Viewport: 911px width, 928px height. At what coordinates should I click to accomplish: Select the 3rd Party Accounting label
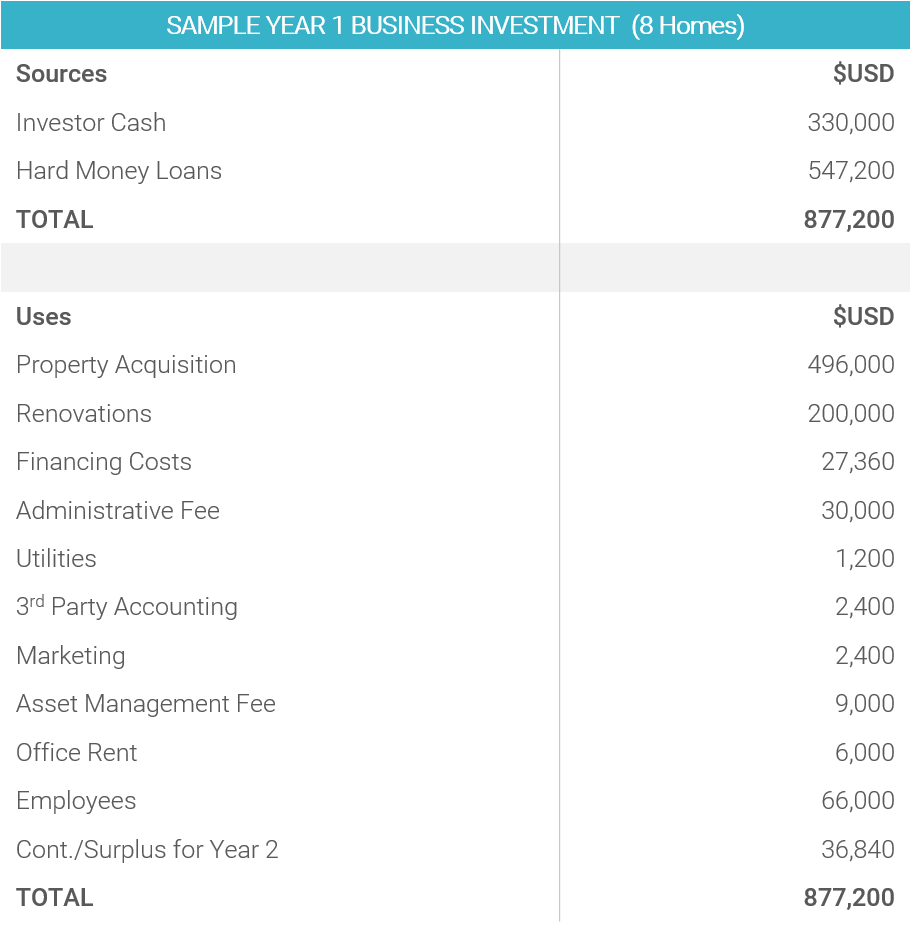[x=127, y=607]
